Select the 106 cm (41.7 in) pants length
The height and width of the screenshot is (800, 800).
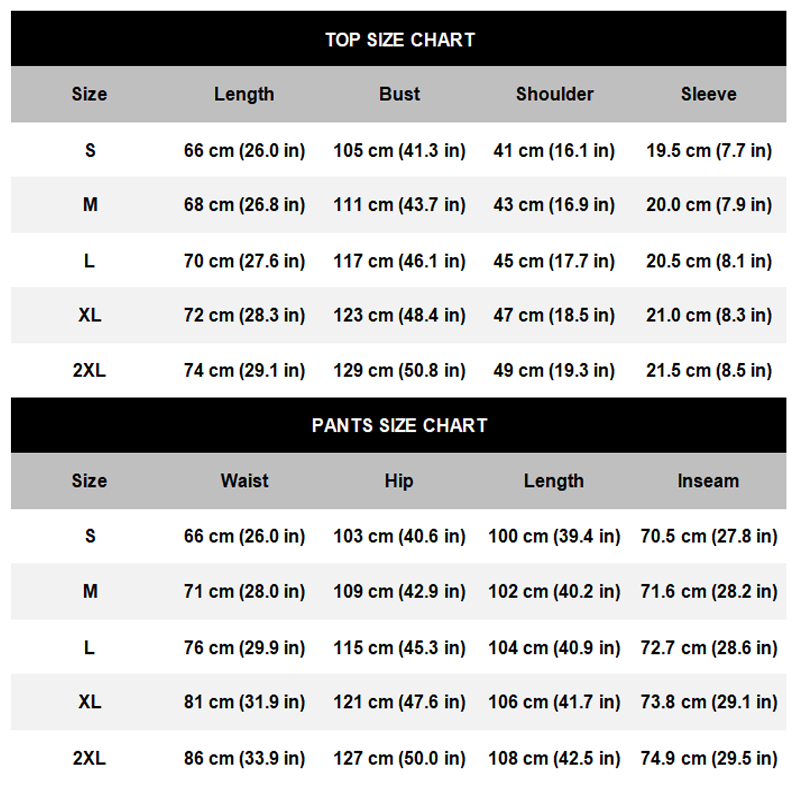coord(554,702)
